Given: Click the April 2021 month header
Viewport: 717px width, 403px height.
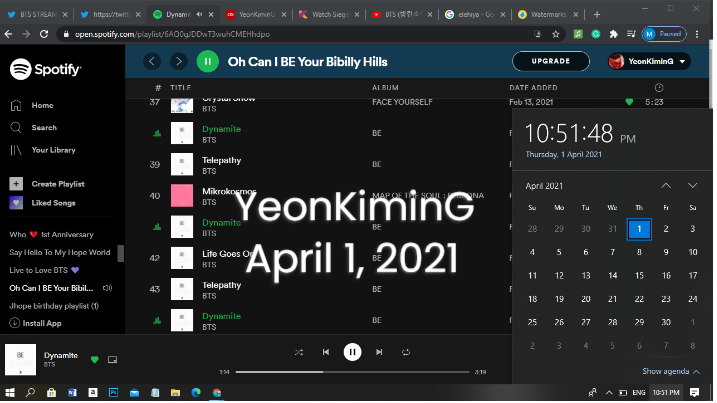Looking at the screenshot, I should pyautogui.click(x=546, y=187).
